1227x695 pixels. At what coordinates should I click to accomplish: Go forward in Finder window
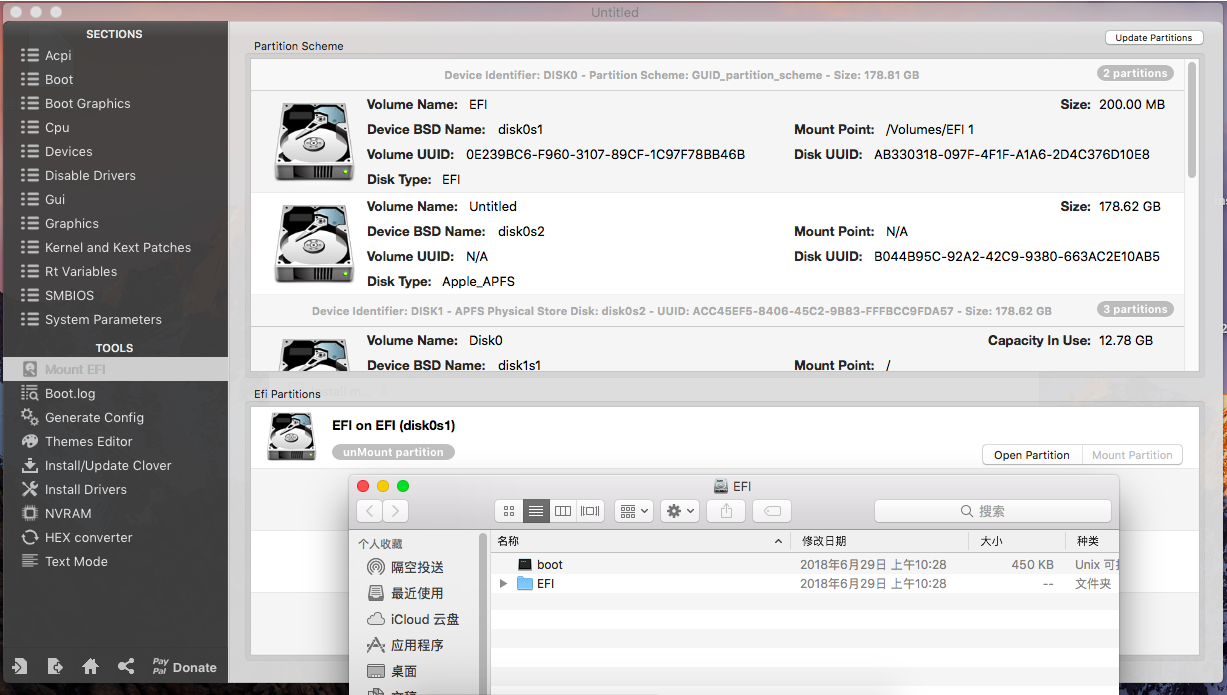coord(395,511)
